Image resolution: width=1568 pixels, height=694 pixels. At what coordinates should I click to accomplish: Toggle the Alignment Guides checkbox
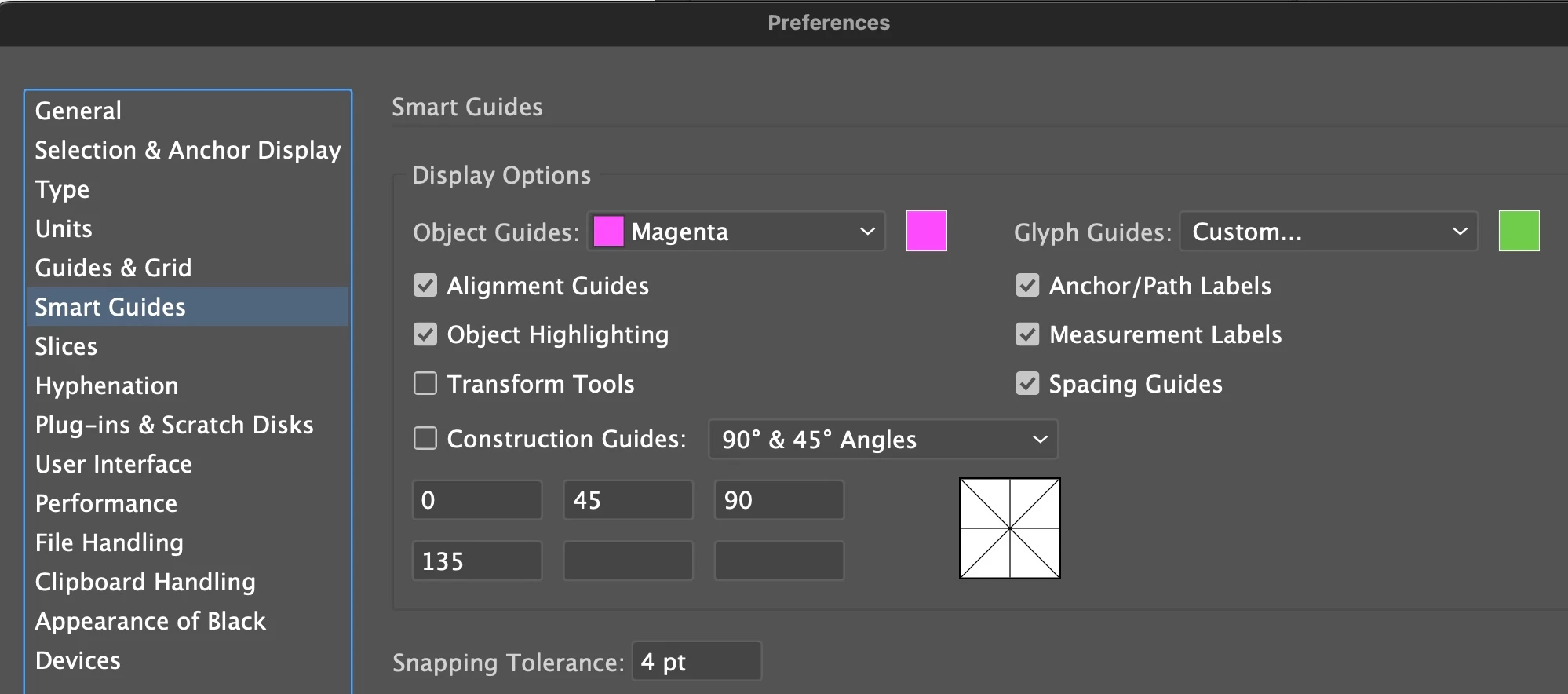[x=425, y=286]
